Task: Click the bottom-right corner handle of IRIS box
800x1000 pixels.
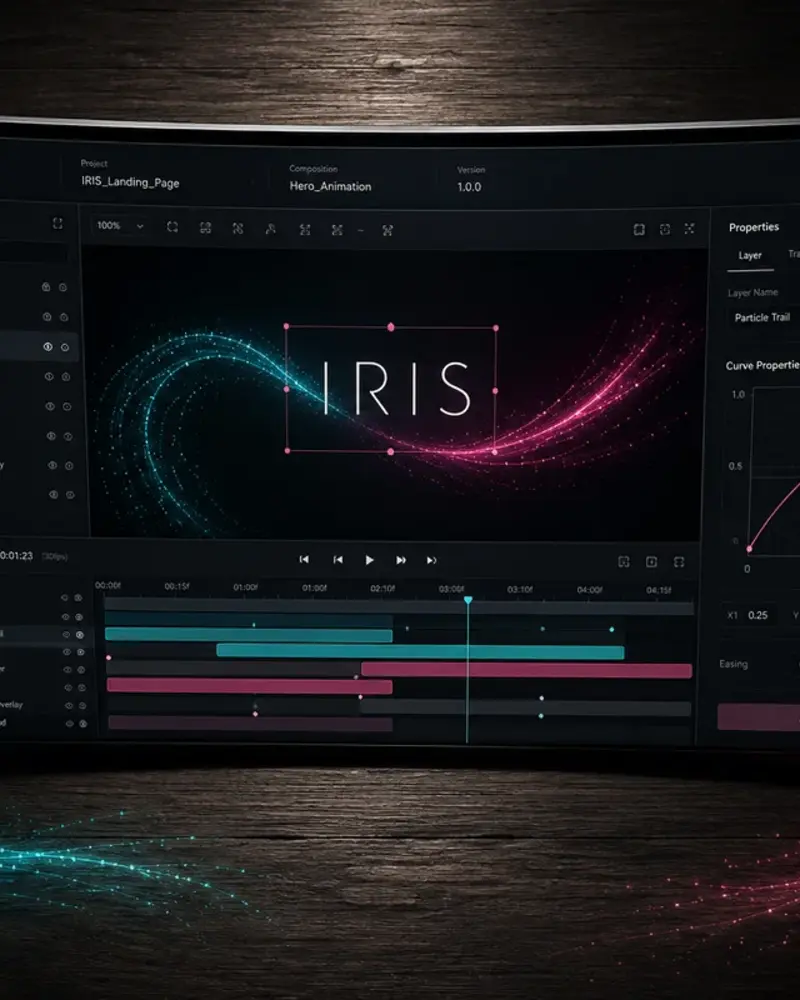Action: point(495,452)
